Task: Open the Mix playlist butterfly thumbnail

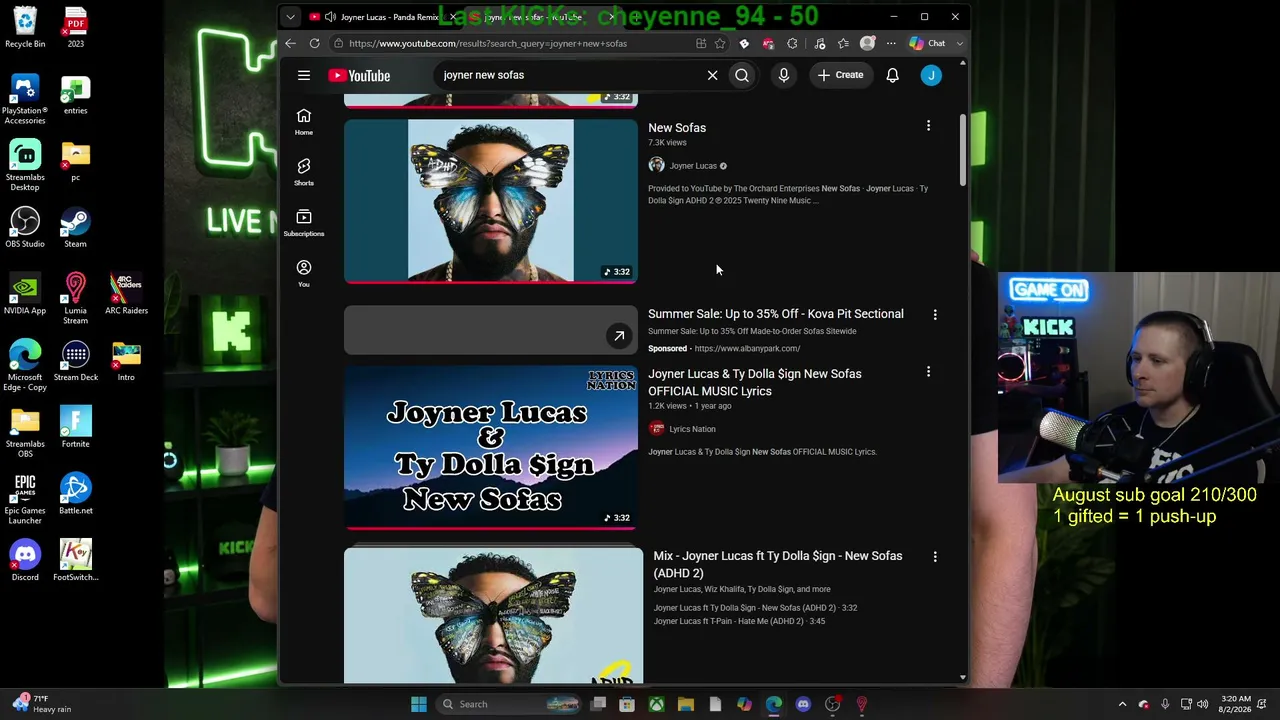Action: [494, 615]
